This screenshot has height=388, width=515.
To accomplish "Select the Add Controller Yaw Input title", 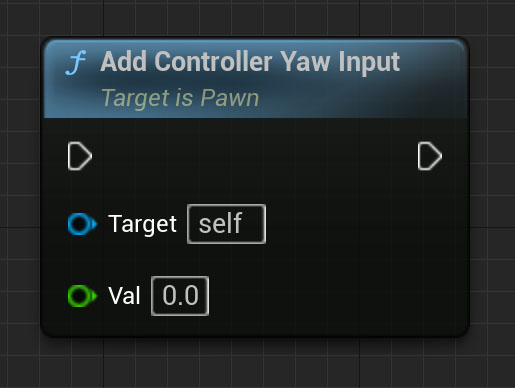I will pos(250,62).
